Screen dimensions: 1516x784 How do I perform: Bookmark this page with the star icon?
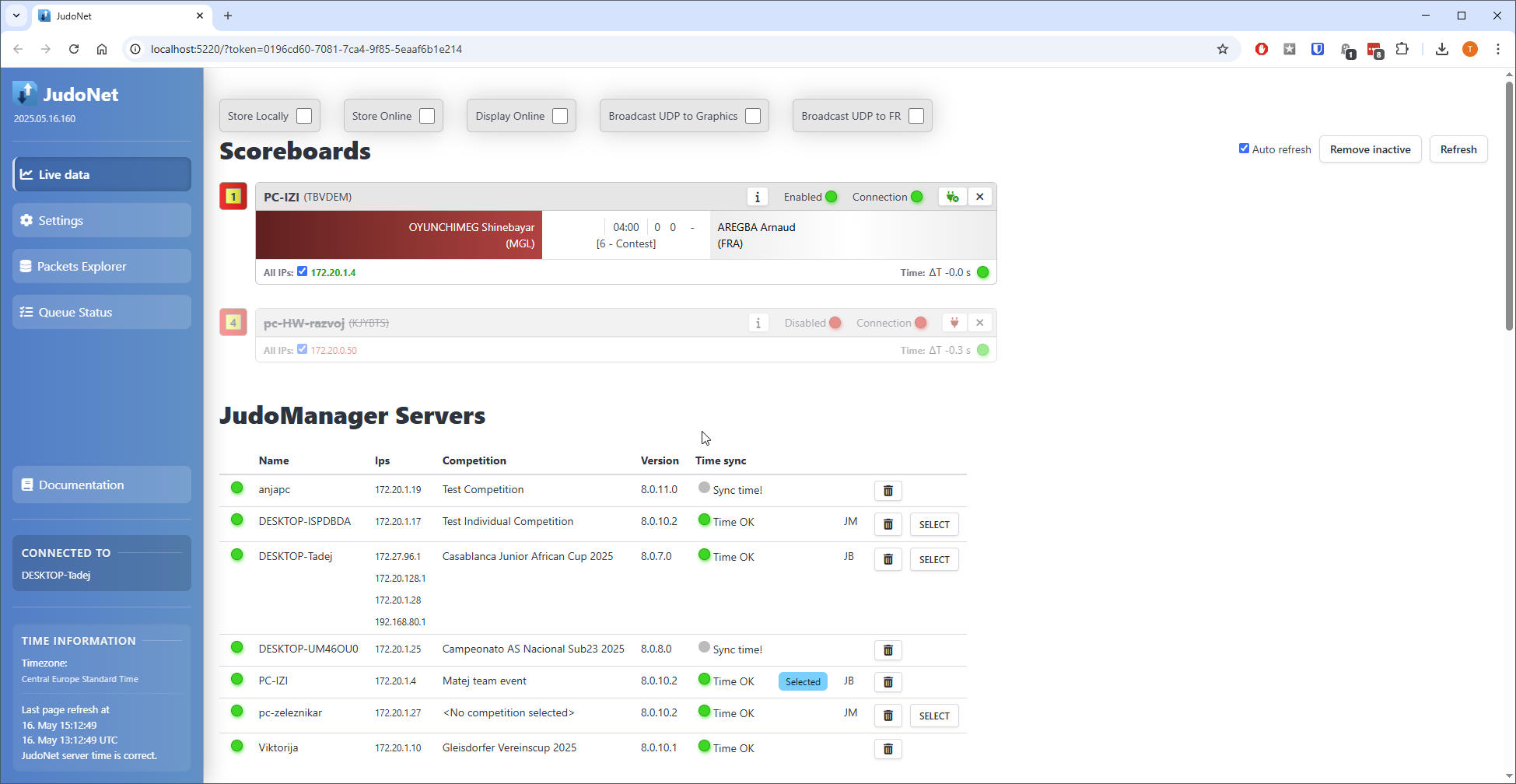(1222, 49)
